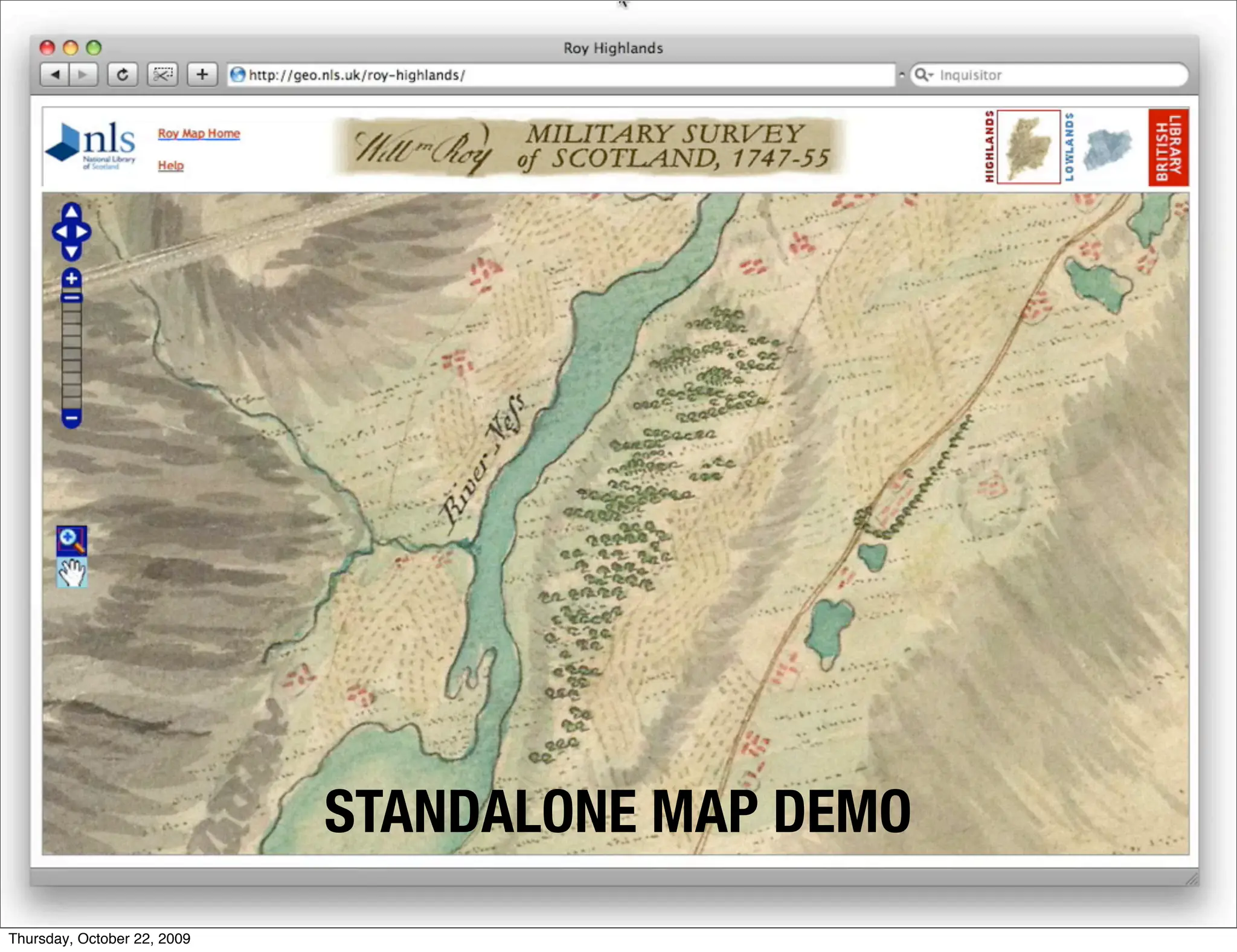Image resolution: width=1237 pixels, height=952 pixels.
Task: Zoom out with the minus control
Action: coord(71,418)
